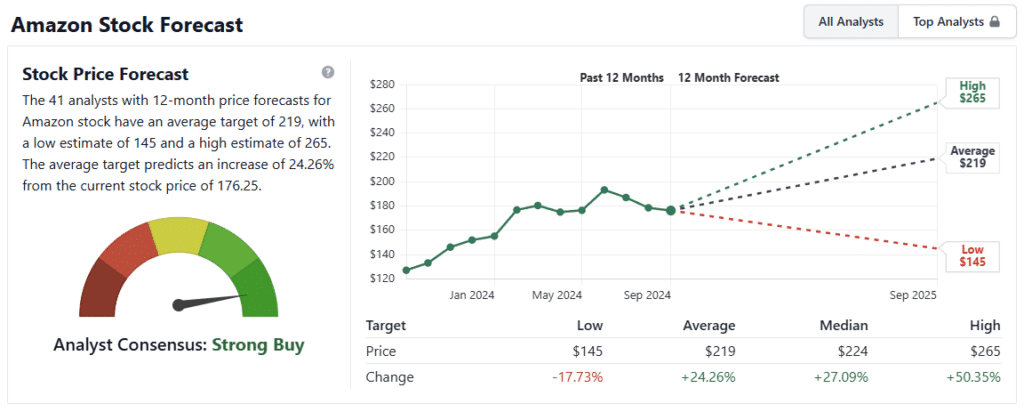Click the High $265 forecast label

coord(971,93)
